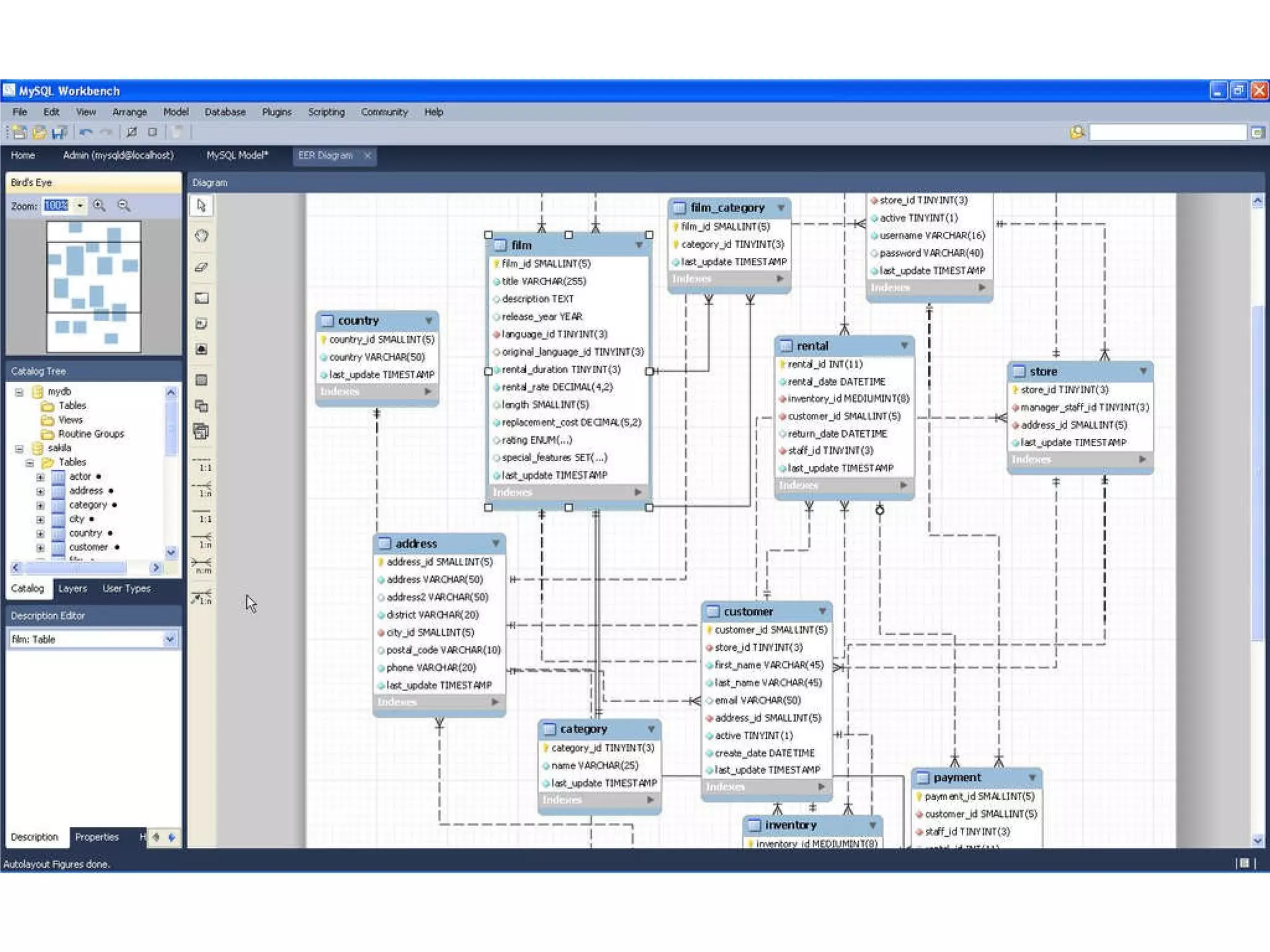Close the EER Diagram tab
The image size is (1270, 952).
(x=368, y=156)
